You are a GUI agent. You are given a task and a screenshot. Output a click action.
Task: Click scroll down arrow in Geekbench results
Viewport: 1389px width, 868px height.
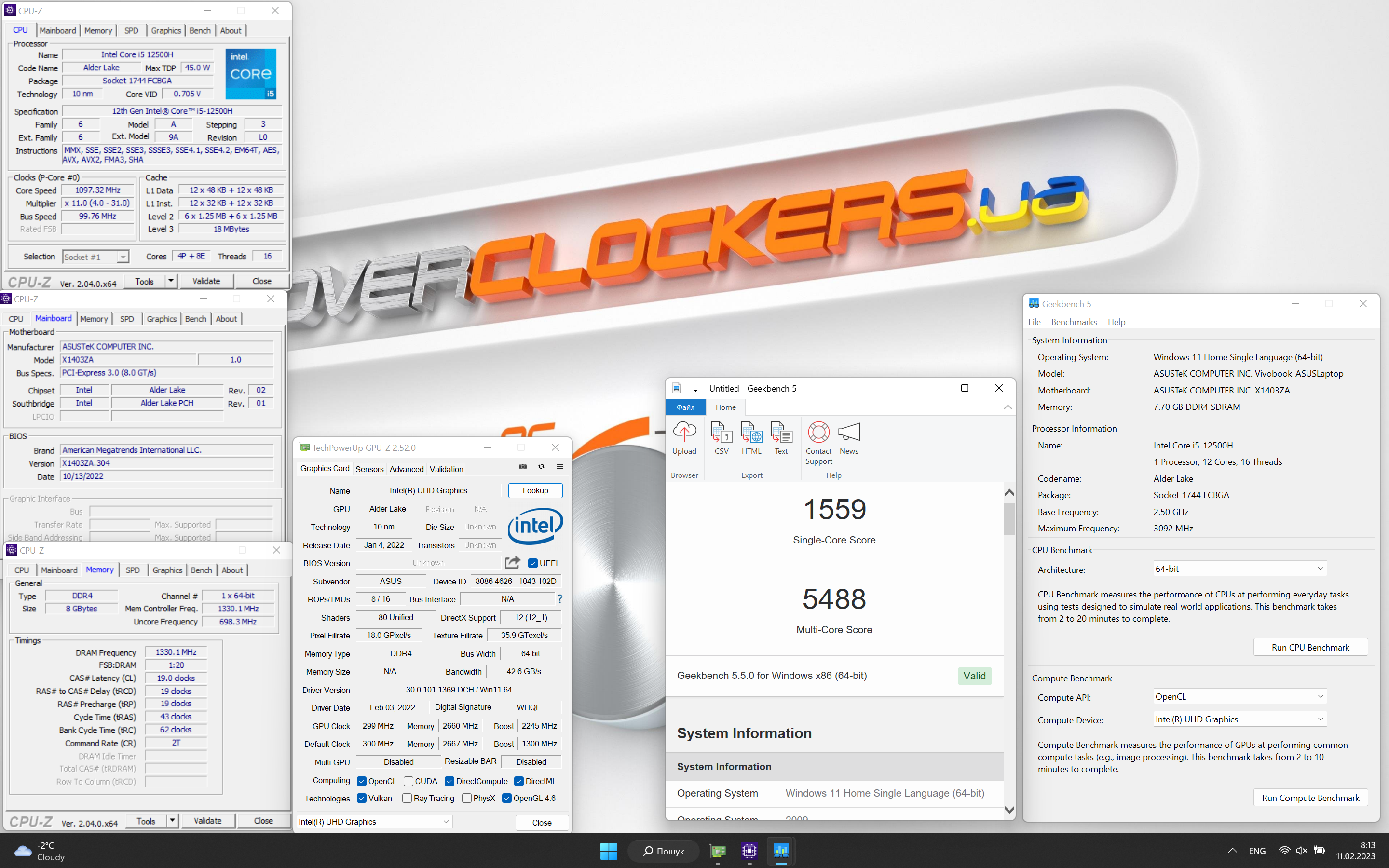[x=1009, y=810]
